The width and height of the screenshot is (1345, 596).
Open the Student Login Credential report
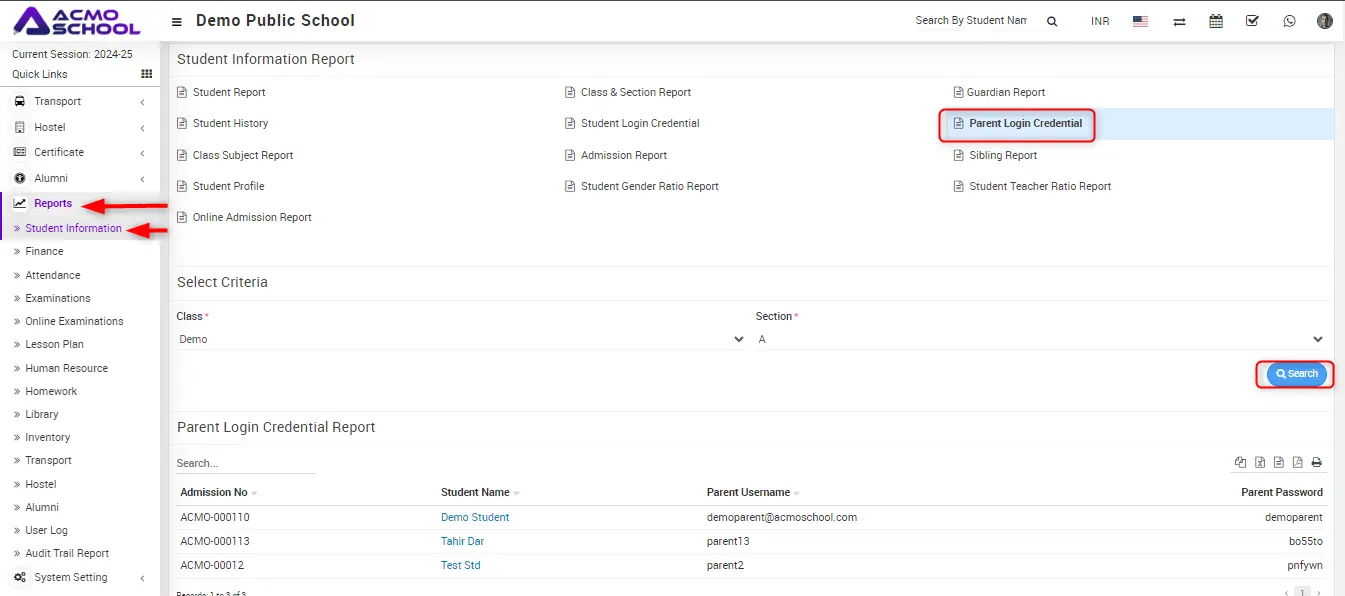pos(639,123)
